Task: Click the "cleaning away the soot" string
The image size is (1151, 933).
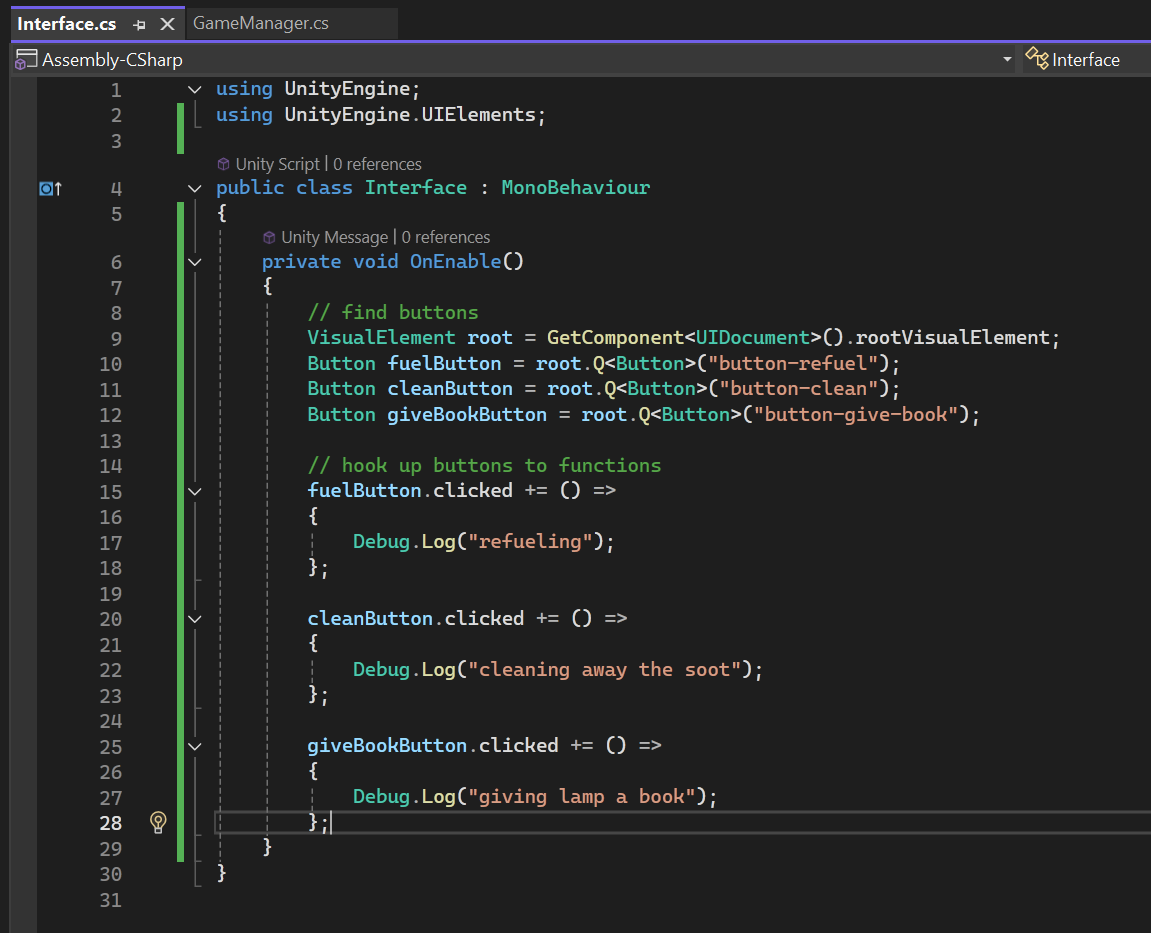Action: 605,669
